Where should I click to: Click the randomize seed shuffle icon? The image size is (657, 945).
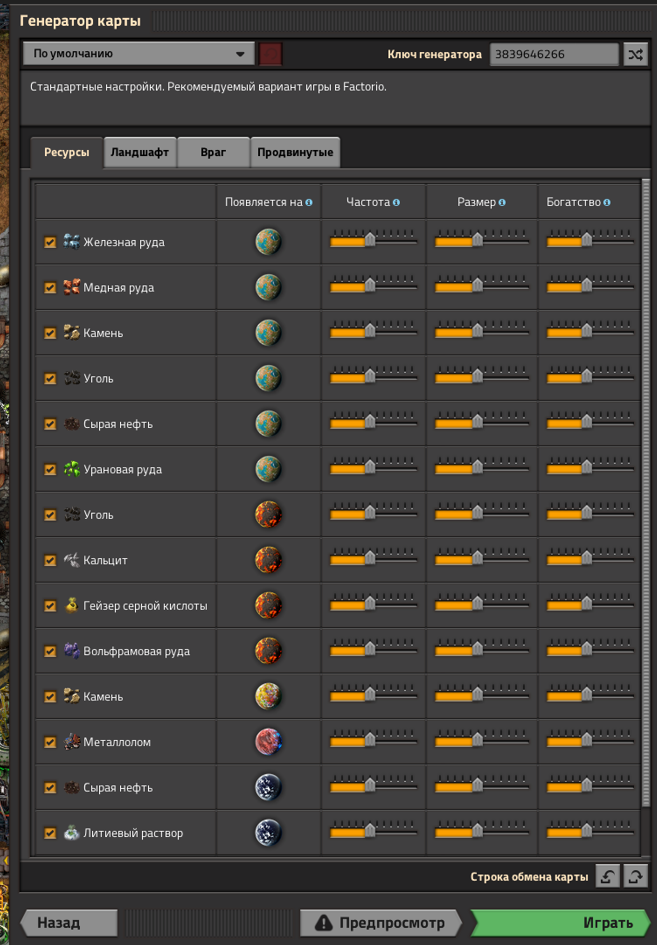pos(635,54)
